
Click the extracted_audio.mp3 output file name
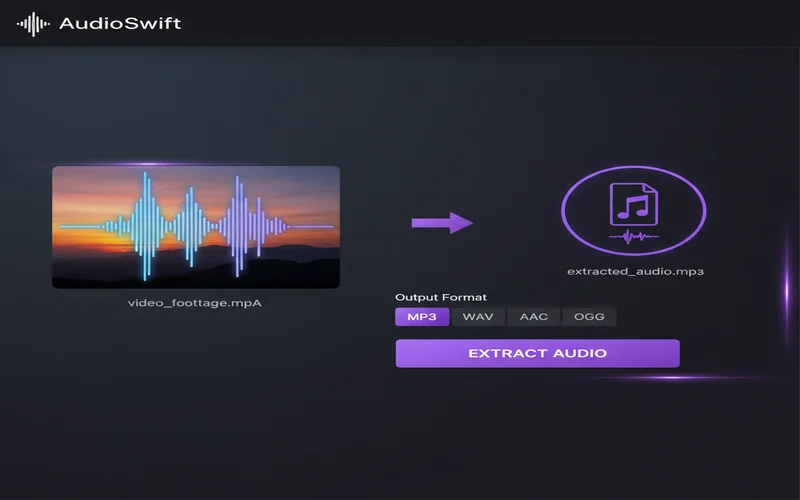coord(628,271)
